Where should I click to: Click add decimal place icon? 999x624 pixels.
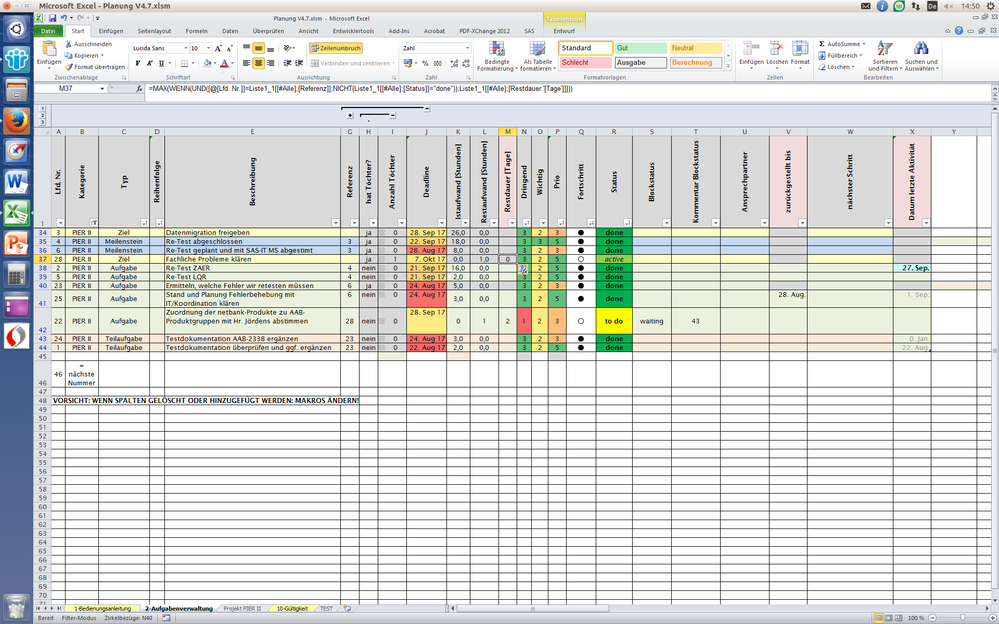454,63
